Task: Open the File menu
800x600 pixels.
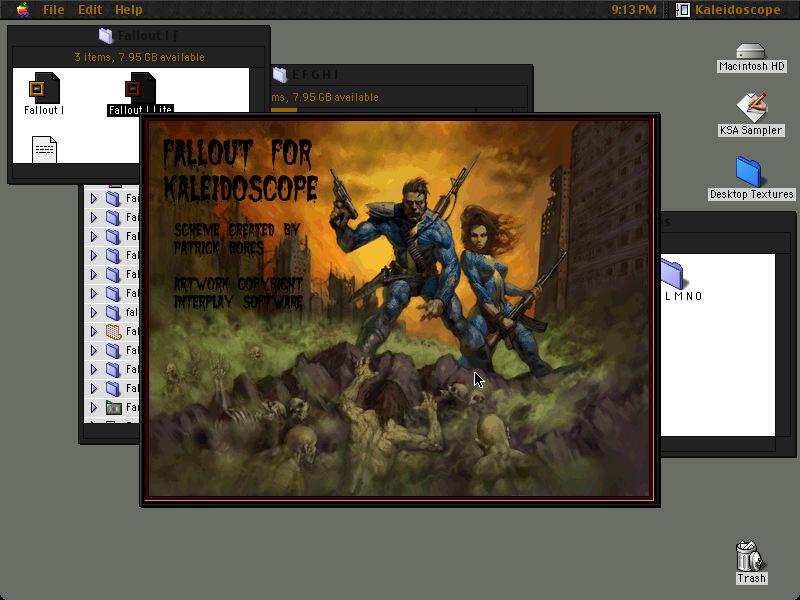Action: 54,10
